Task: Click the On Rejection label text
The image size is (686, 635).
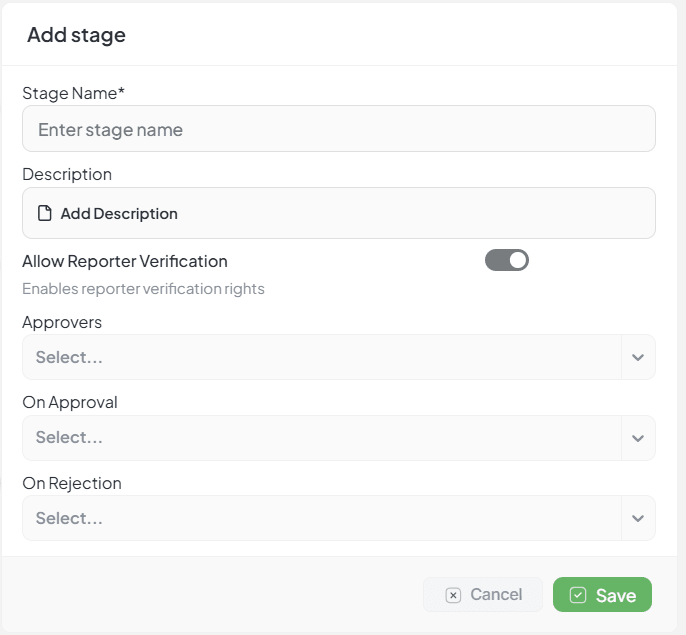Action: (x=72, y=483)
